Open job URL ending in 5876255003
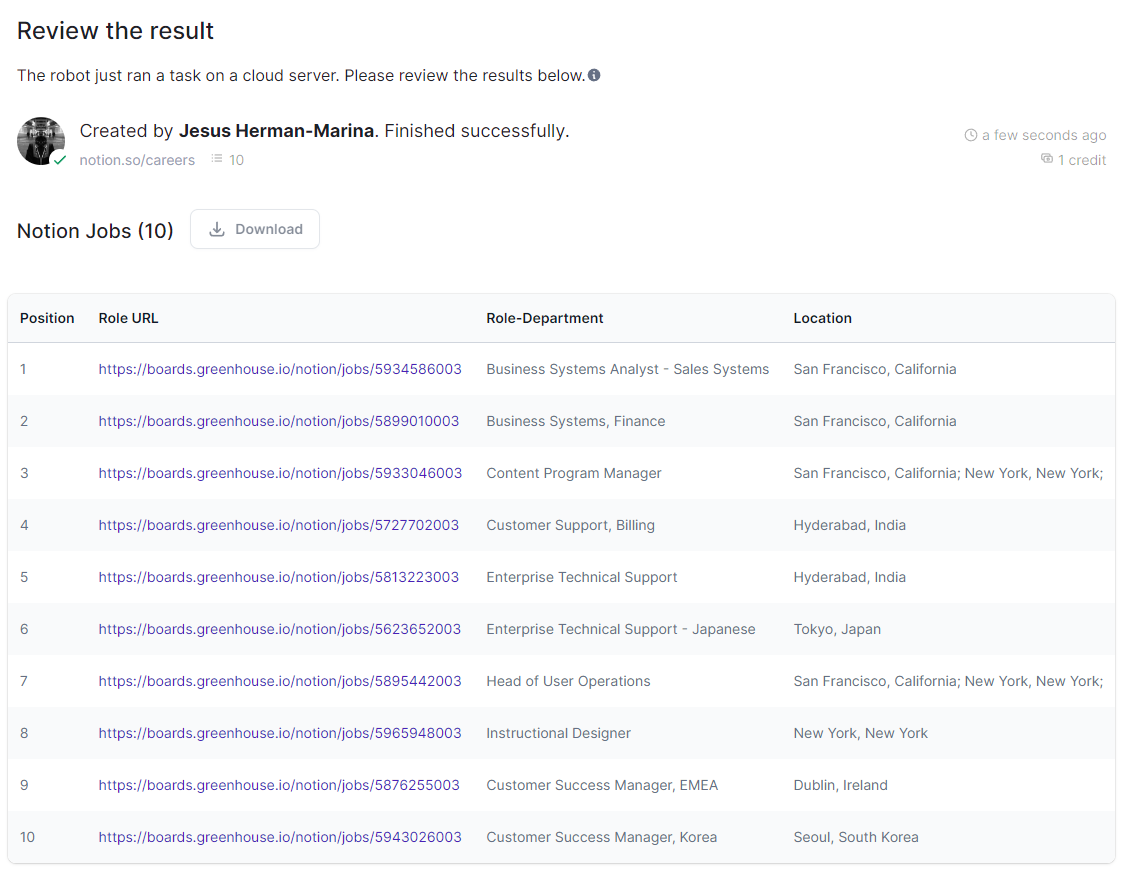Image resolution: width=1147 pixels, height=889 pixels. coord(279,785)
